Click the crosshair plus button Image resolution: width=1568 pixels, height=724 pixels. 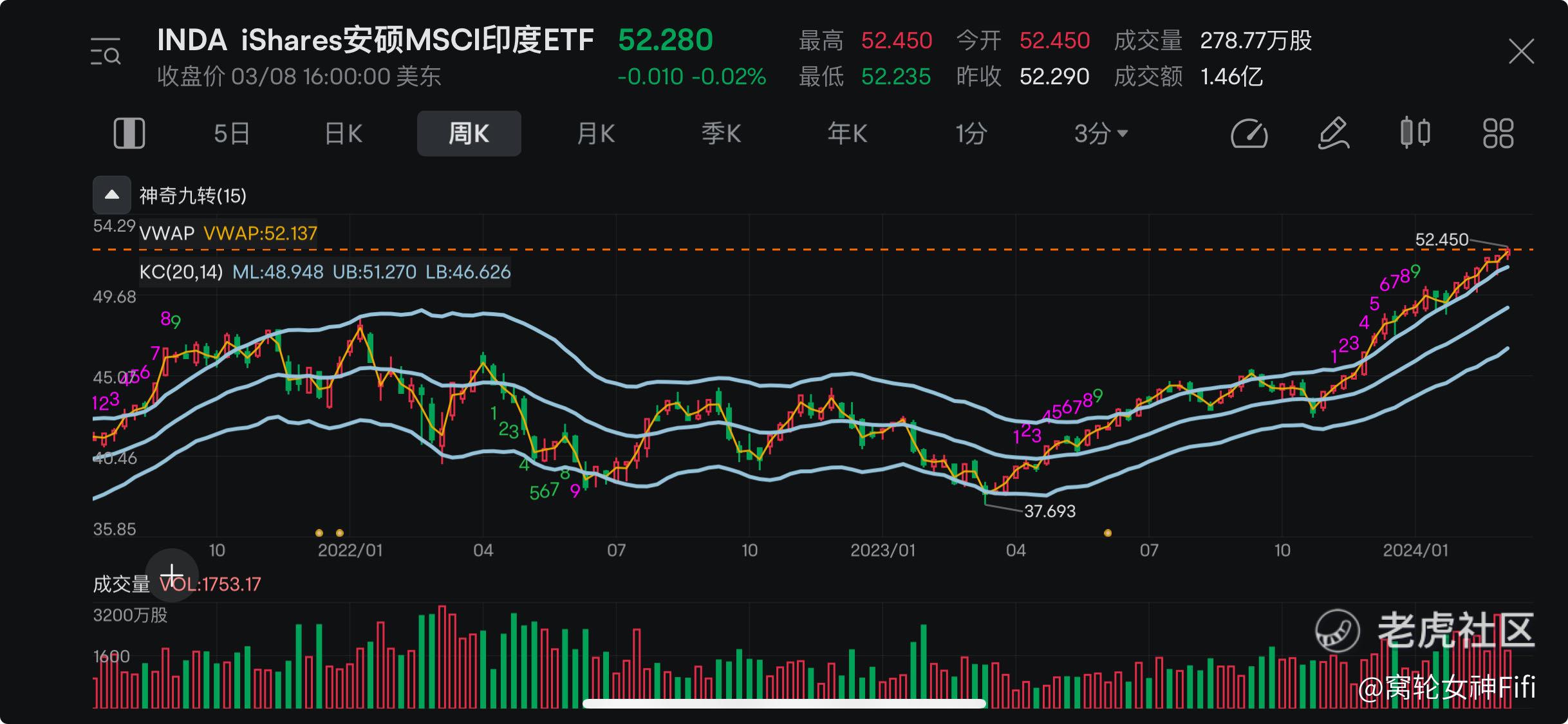pos(172,575)
